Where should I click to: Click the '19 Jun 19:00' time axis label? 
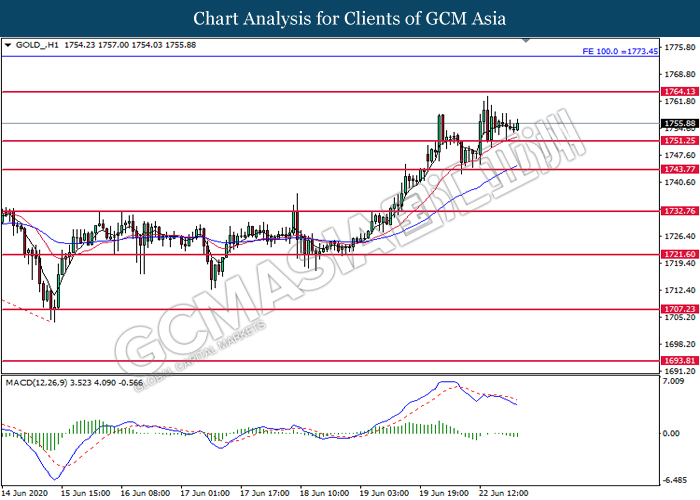tap(444, 493)
